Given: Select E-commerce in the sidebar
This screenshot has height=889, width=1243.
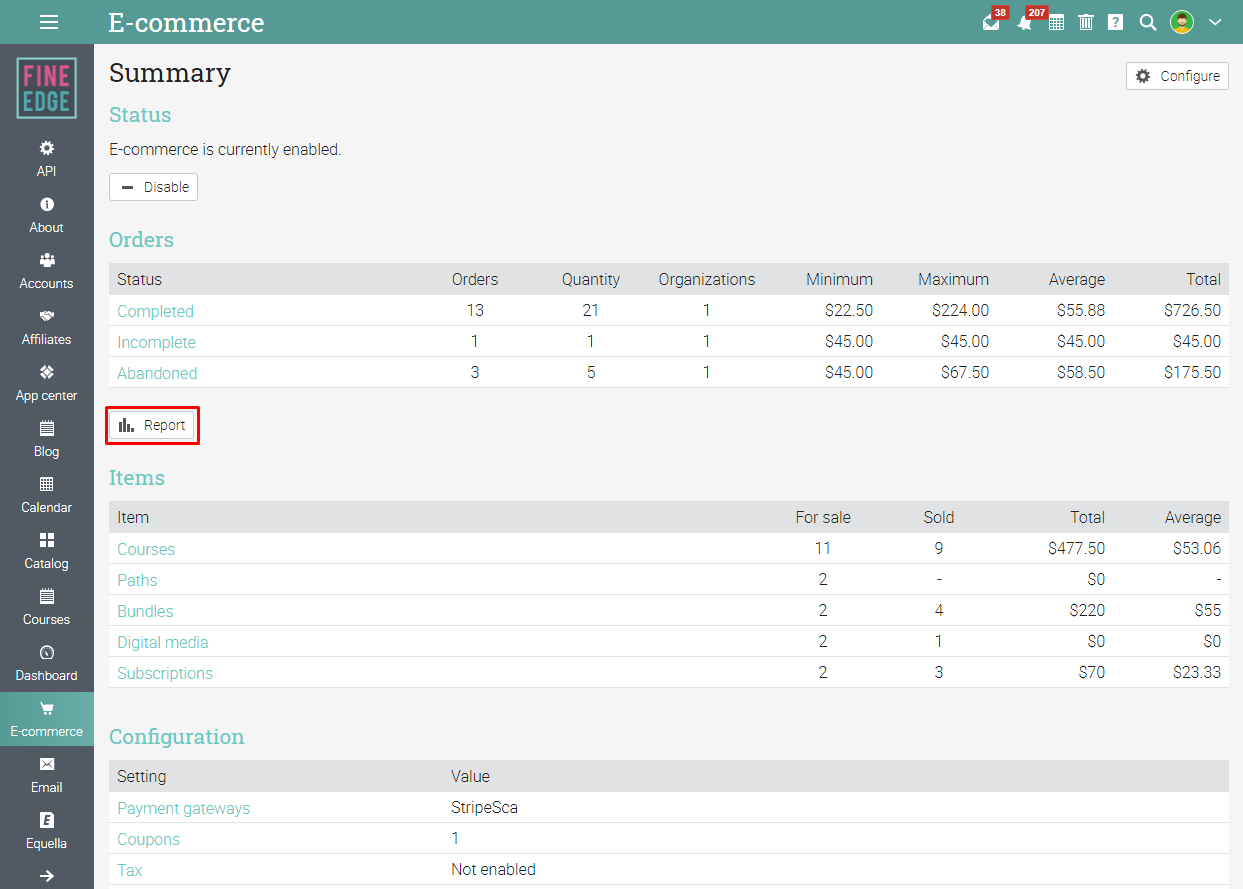Looking at the screenshot, I should click(x=46, y=719).
